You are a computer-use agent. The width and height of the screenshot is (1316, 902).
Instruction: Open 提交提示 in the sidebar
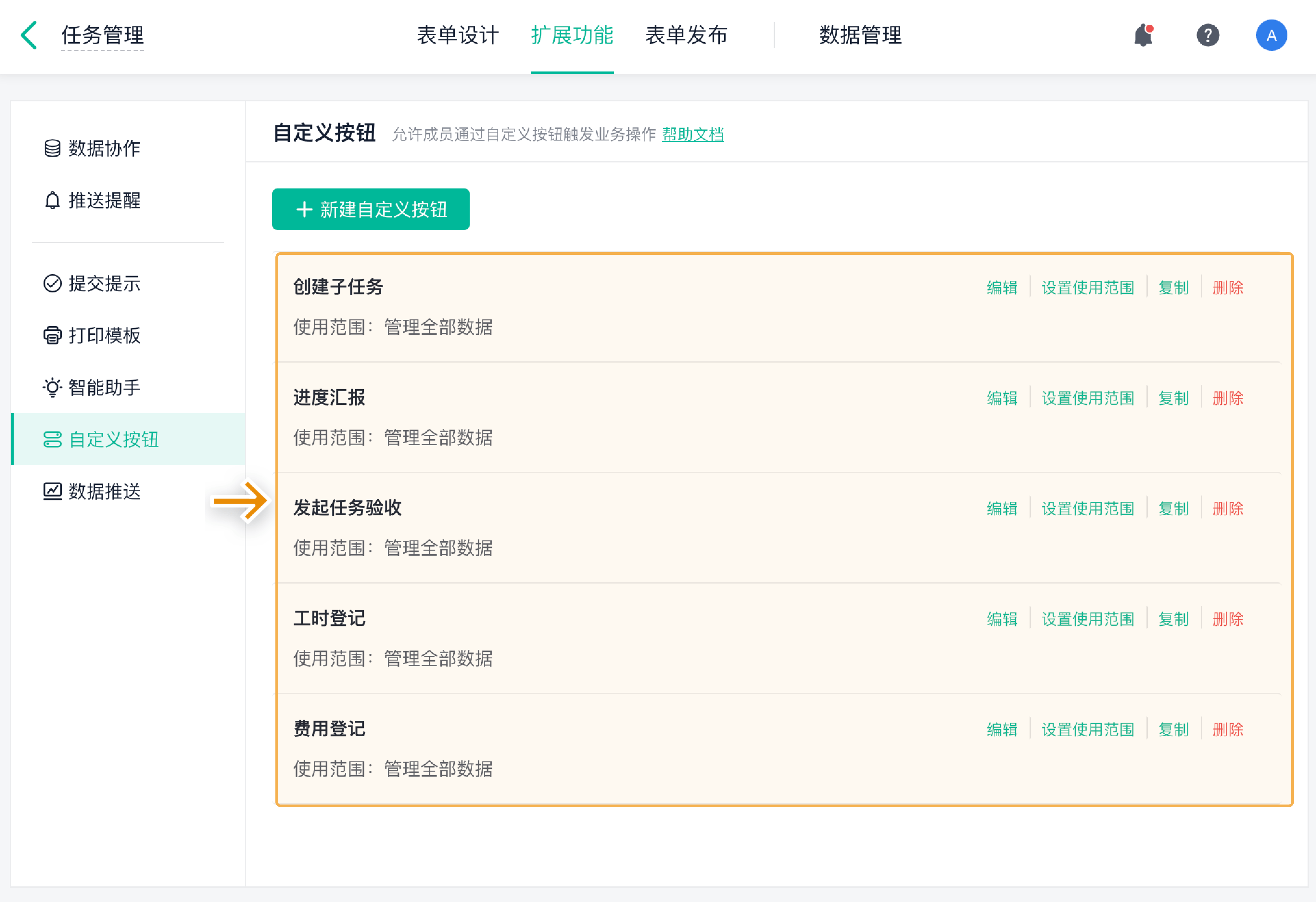pyautogui.click(x=128, y=283)
